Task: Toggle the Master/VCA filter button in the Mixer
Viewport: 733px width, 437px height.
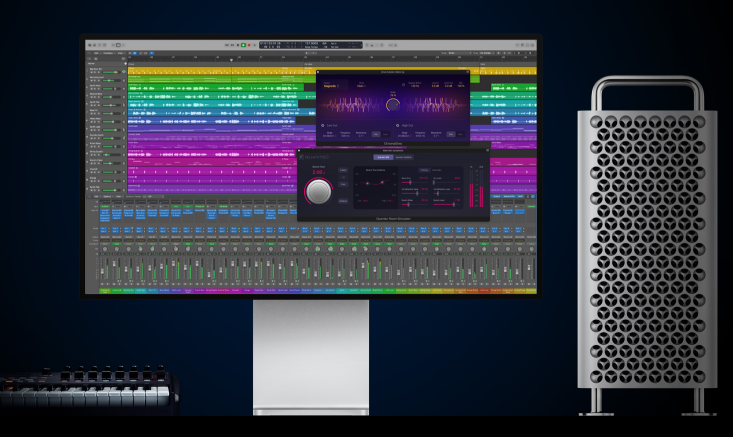Action: point(509,196)
